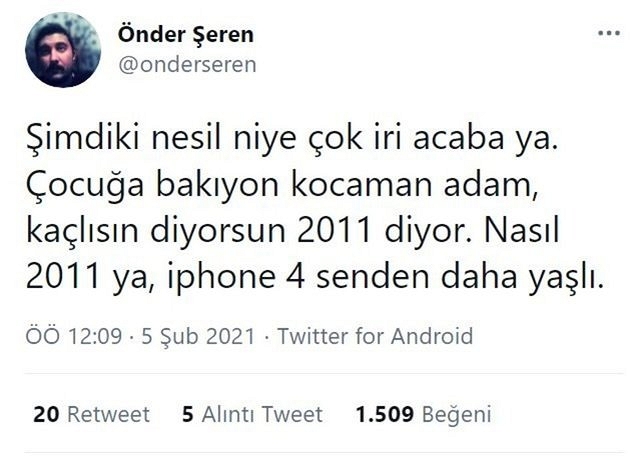Click the Alıntı Tweet label text
Viewport: 640px width, 462px height.
point(262,414)
